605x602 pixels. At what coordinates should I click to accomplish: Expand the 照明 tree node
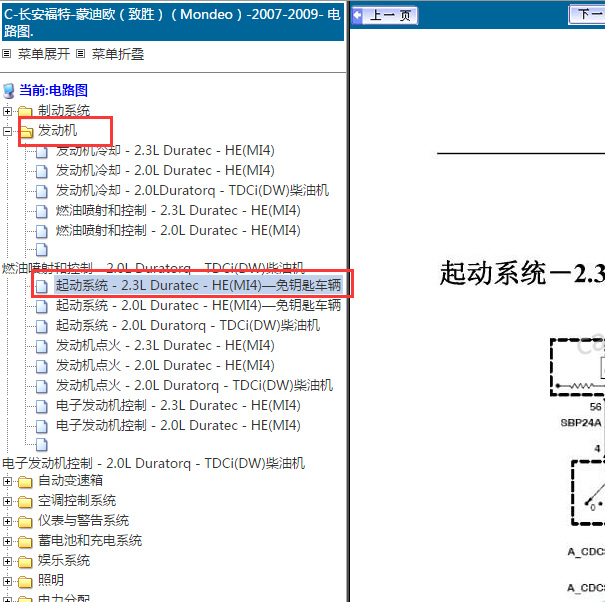(7, 582)
